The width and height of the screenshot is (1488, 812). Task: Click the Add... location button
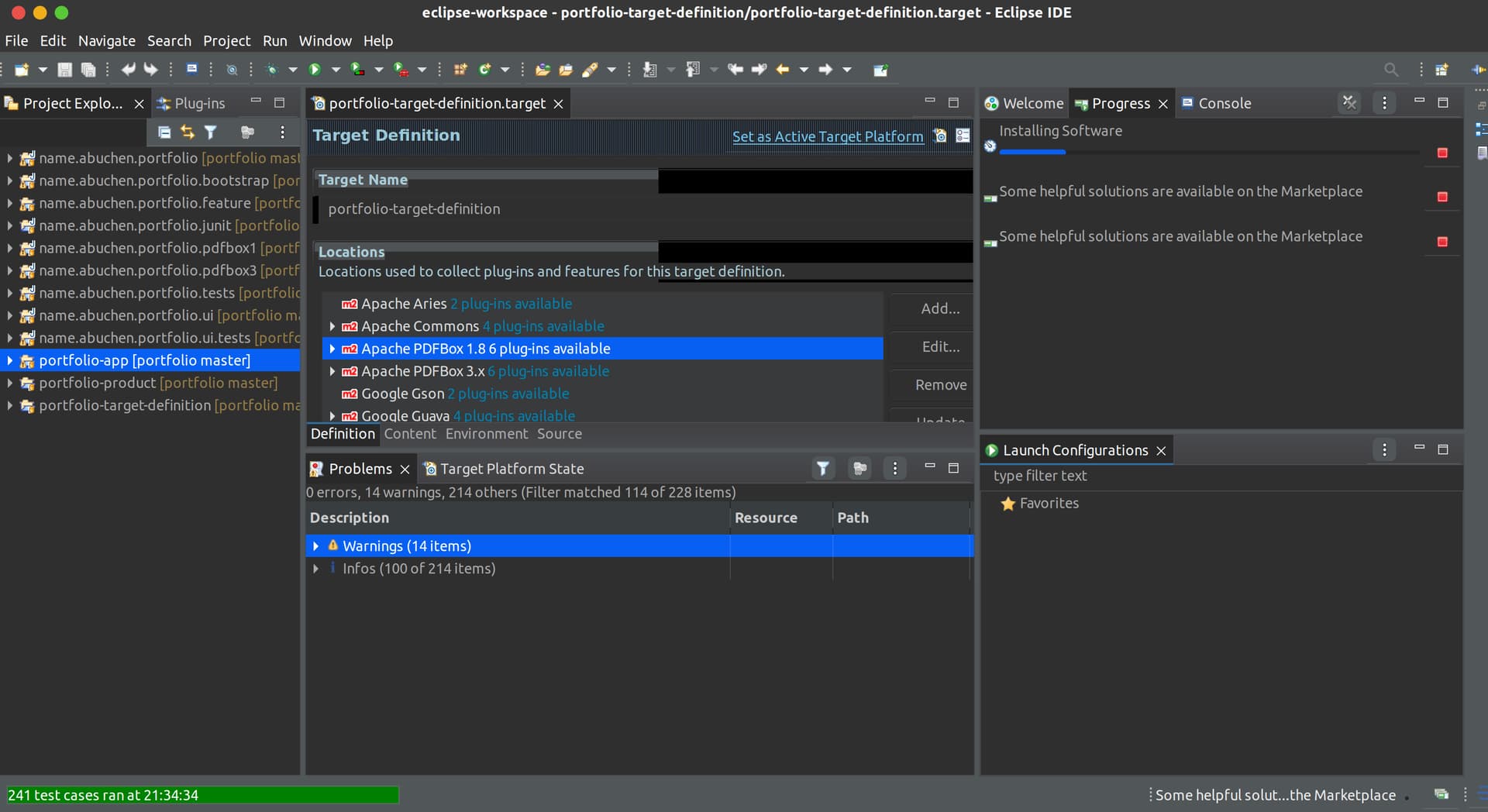[932, 308]
